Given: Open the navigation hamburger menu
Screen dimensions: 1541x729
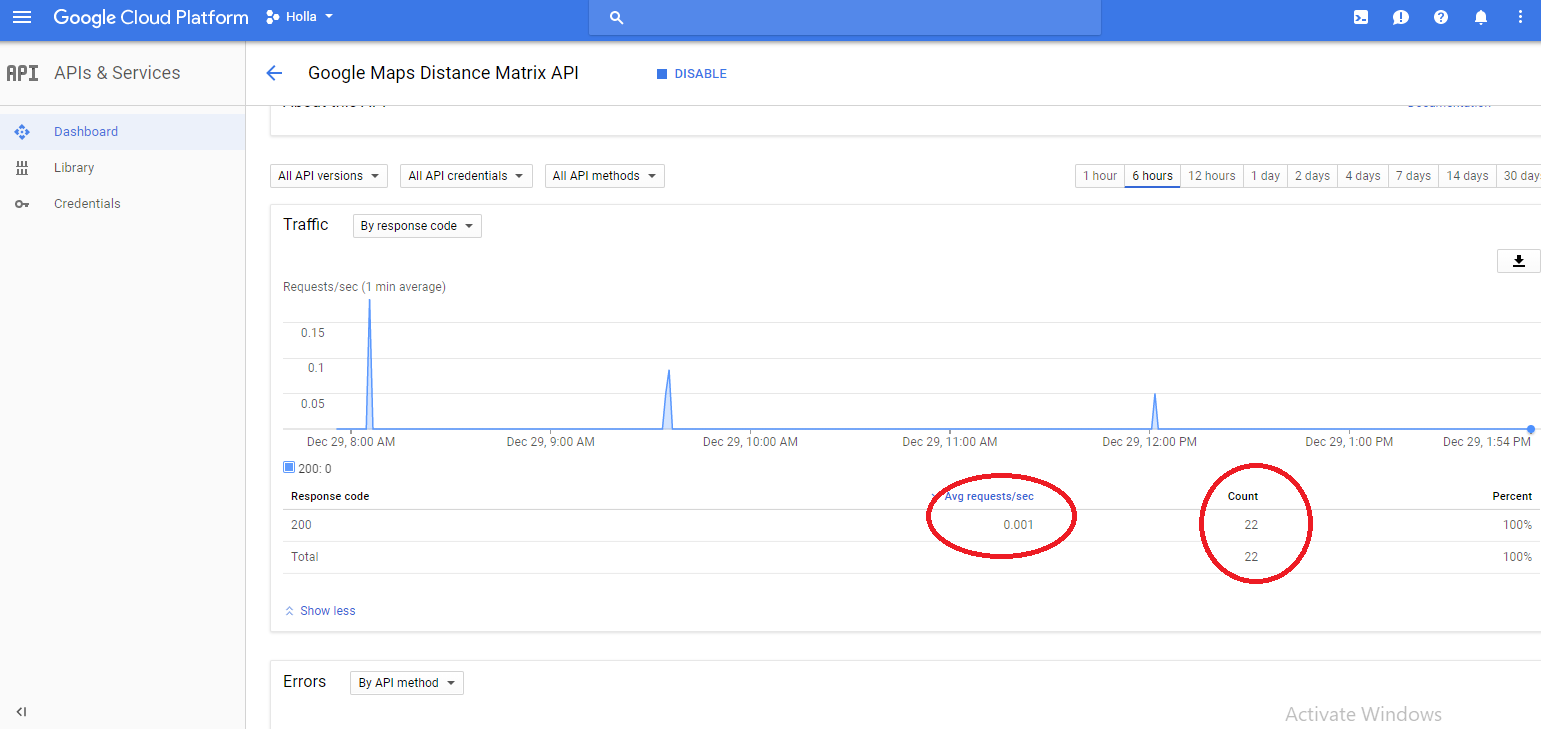Looking at the screenshot, I should point(22,17).
